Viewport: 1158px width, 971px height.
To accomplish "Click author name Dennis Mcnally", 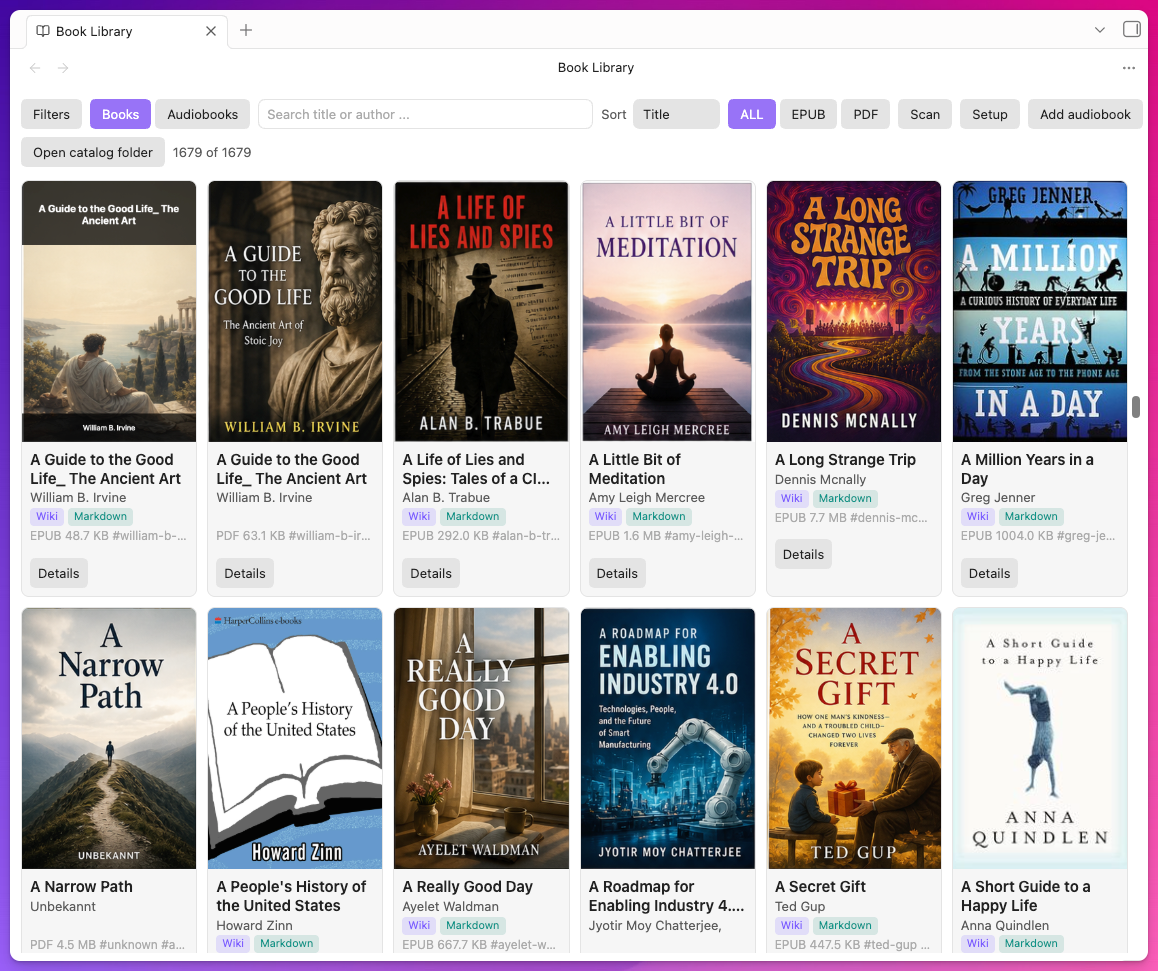I will point(820,479).
